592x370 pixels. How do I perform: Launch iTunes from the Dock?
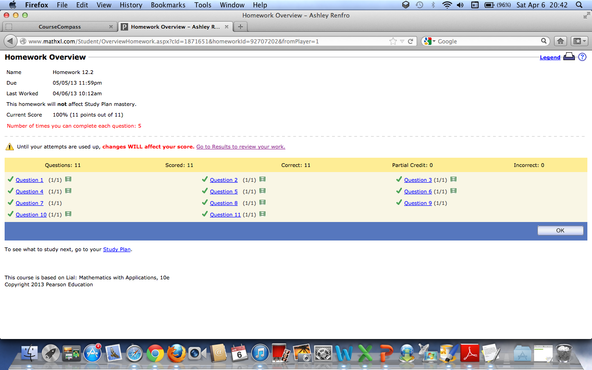click(x=260, y=353)
